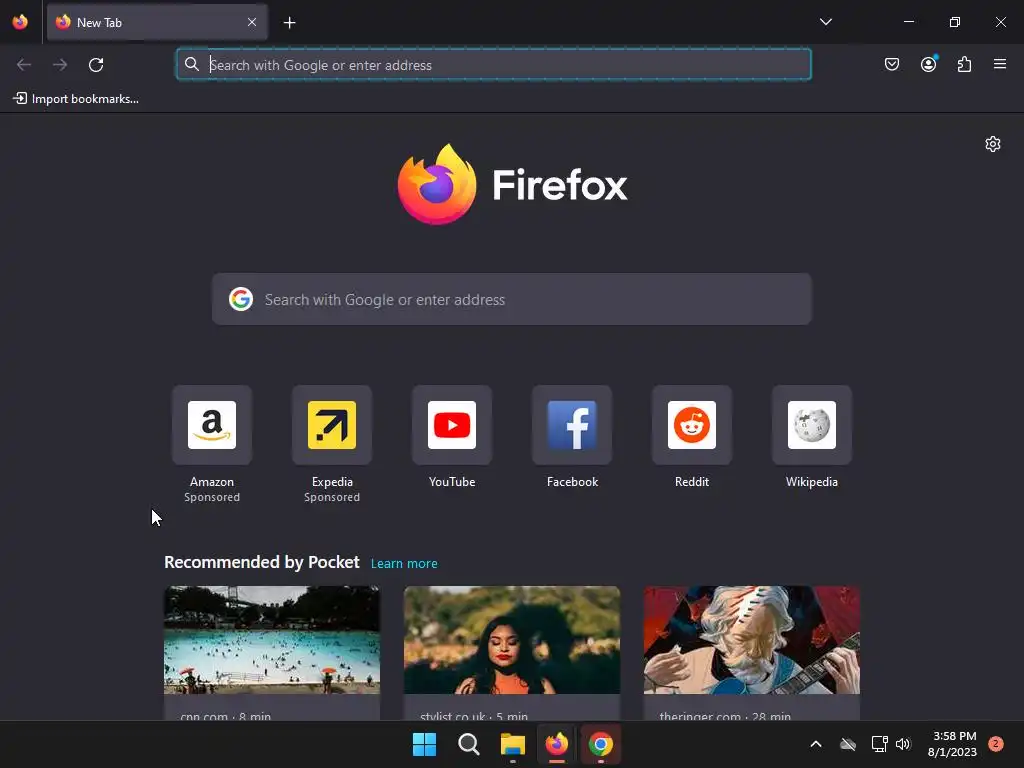Screen dimensions: 1024x768
Task: Open the application hamburger menu
Action: [1000, 64]
